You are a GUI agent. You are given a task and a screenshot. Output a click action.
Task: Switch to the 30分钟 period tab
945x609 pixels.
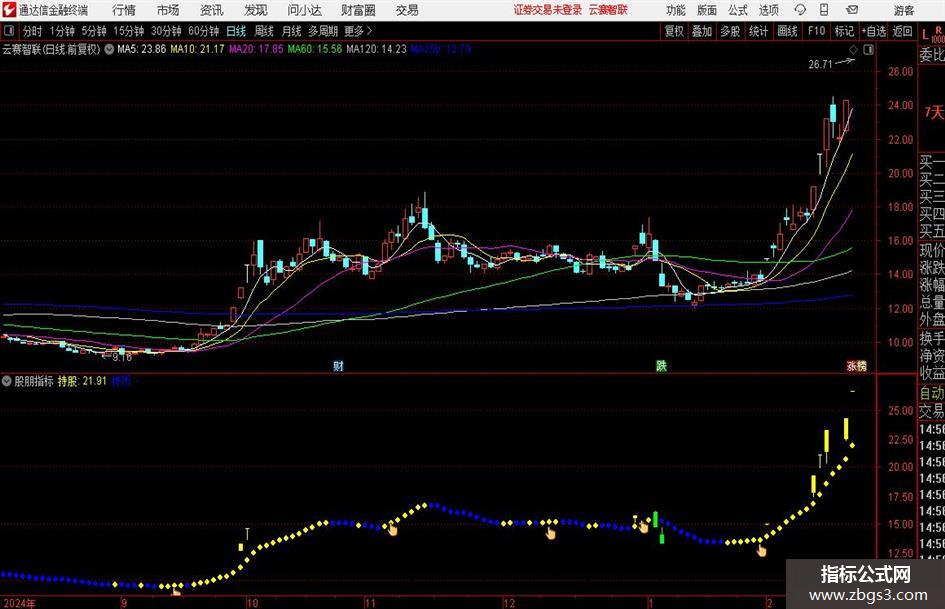point(166,31)
